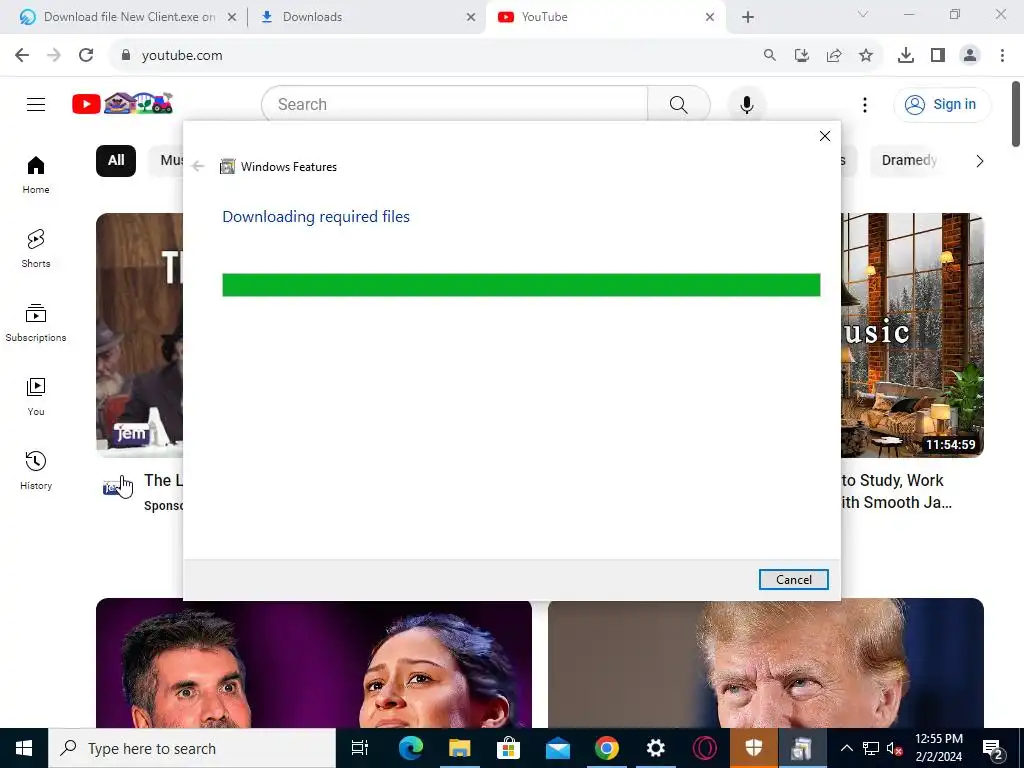Open Windows Security shield on taskbar

click(x=754, y=748)
